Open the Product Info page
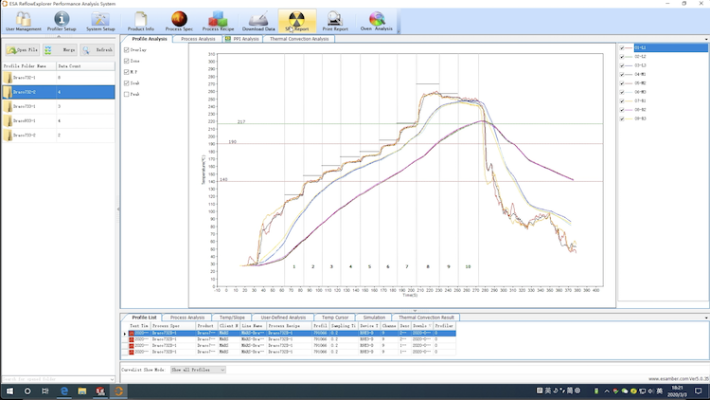710x400 pixels. click(141, 20)
